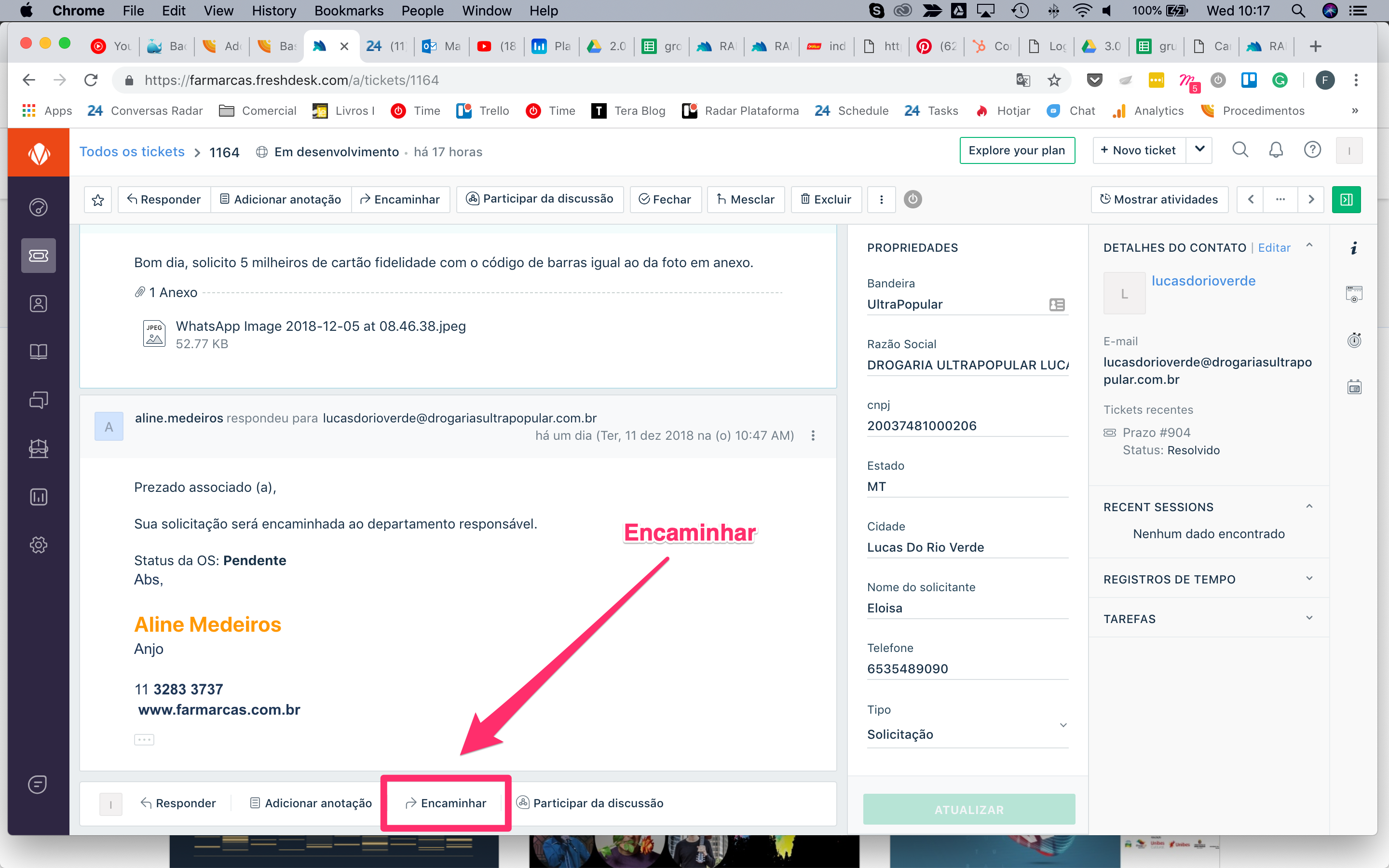Star this ticket with the star icon
The image size is (1389, 868).
click(x=97, y=199)
